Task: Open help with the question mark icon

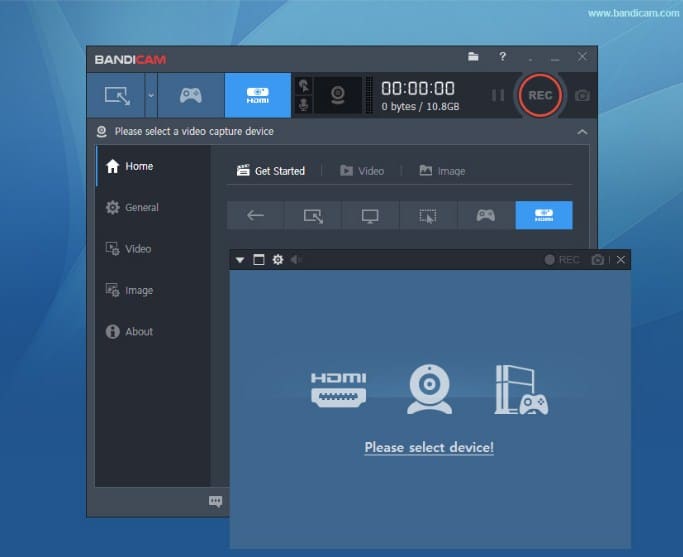Action: pos(502,57)
